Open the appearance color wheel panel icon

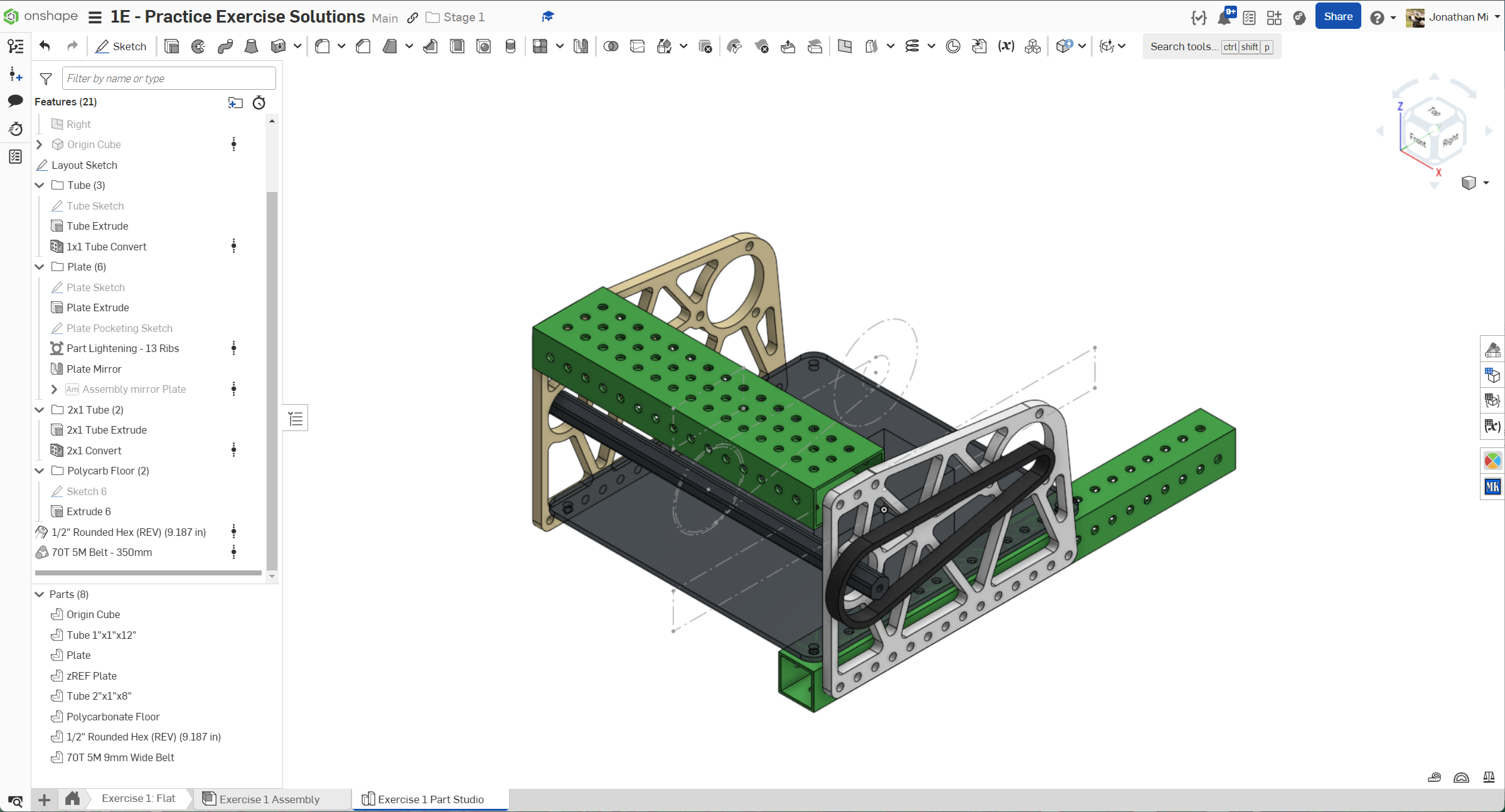1492,461
